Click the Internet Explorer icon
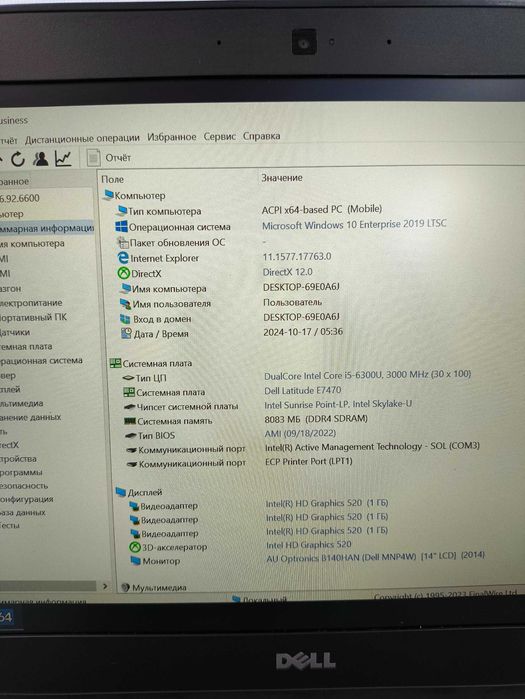Screen dimensions: 525x699 tap(123, 258)
